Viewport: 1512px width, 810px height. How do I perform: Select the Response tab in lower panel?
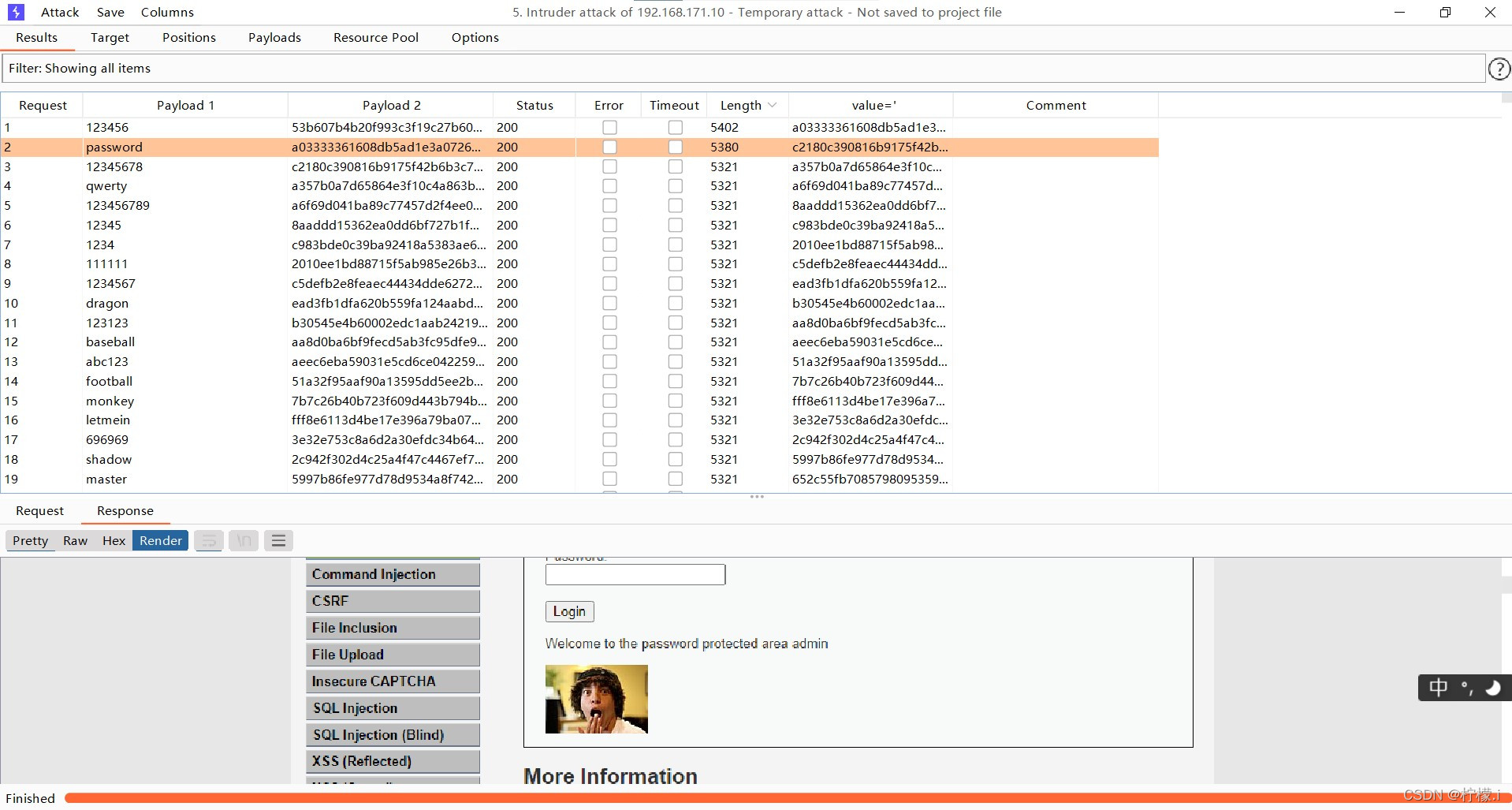(x=125, y=510)
